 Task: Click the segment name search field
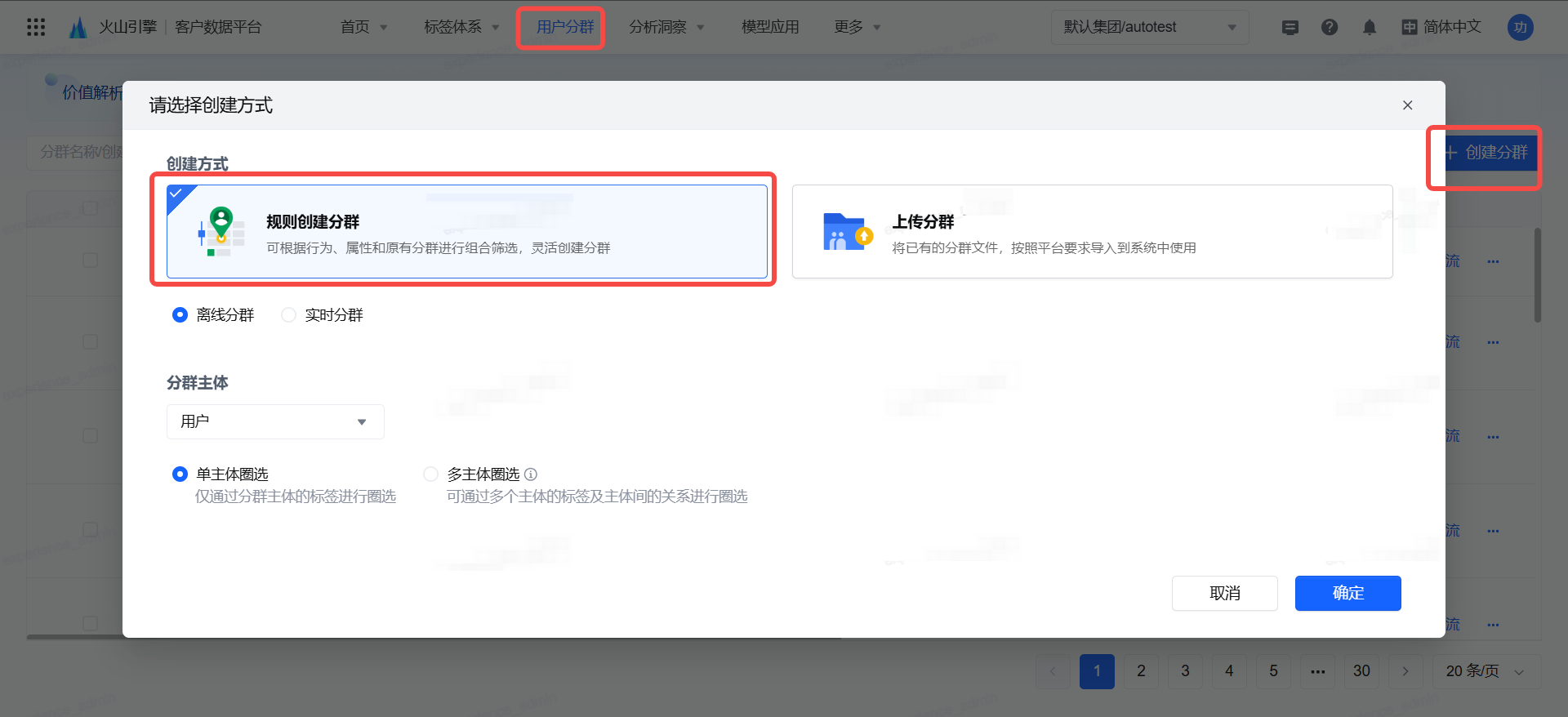(x=75, y=152)
